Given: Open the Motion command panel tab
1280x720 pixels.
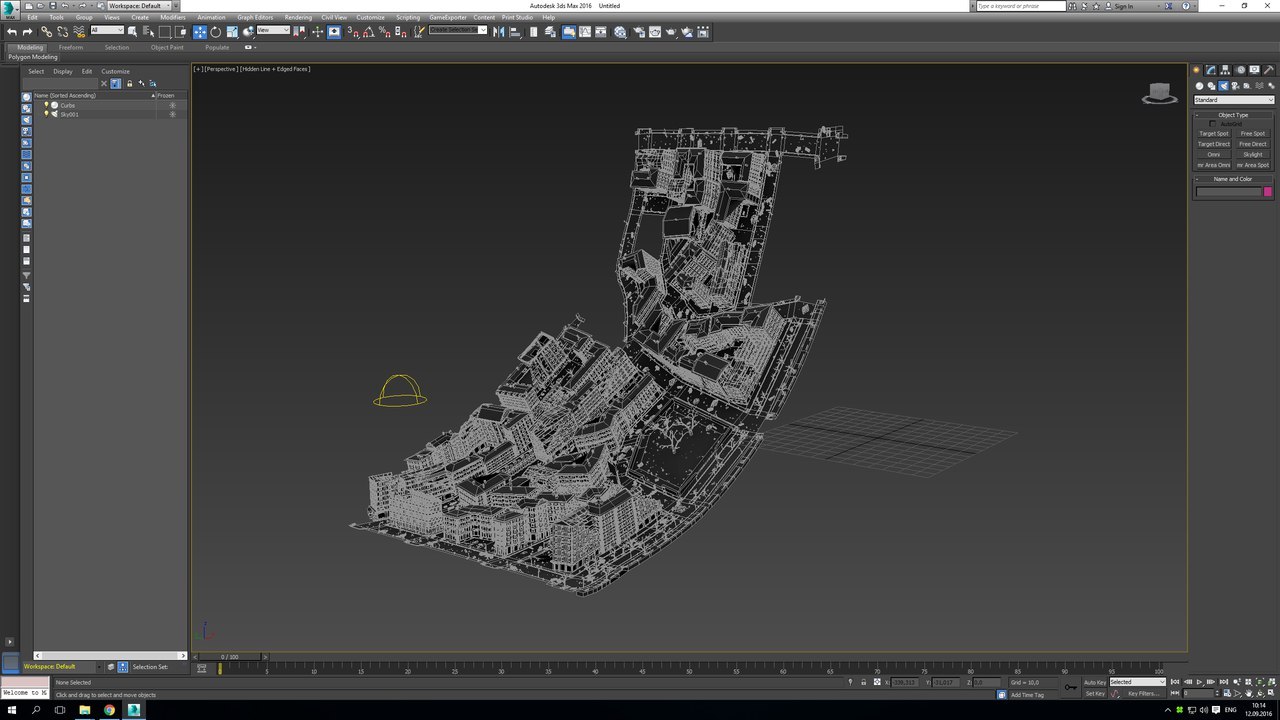Looking at the screenshot, I should pyautogui.click(x=1240, y=70).
